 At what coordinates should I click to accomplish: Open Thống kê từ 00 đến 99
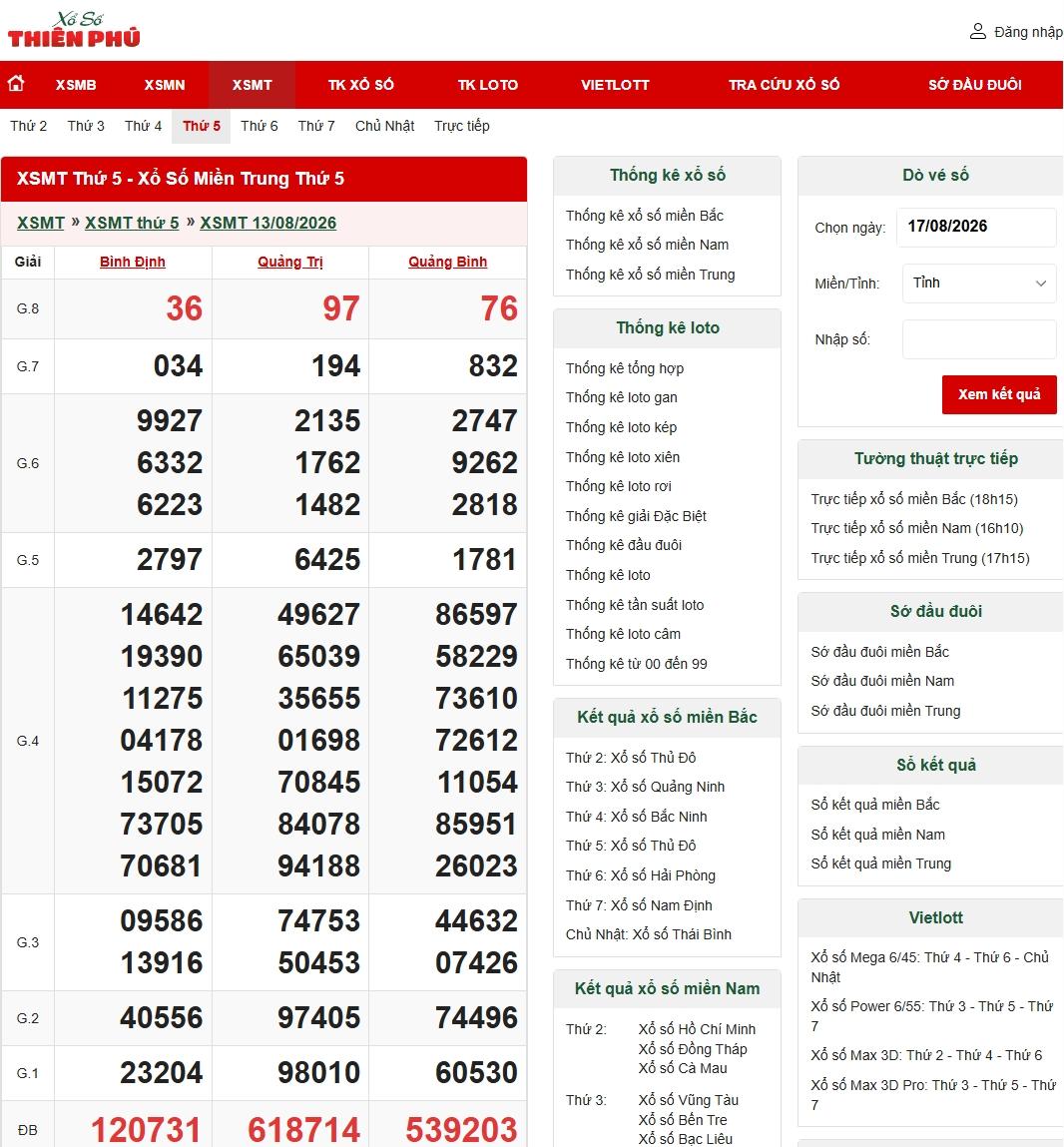[636, 664]
